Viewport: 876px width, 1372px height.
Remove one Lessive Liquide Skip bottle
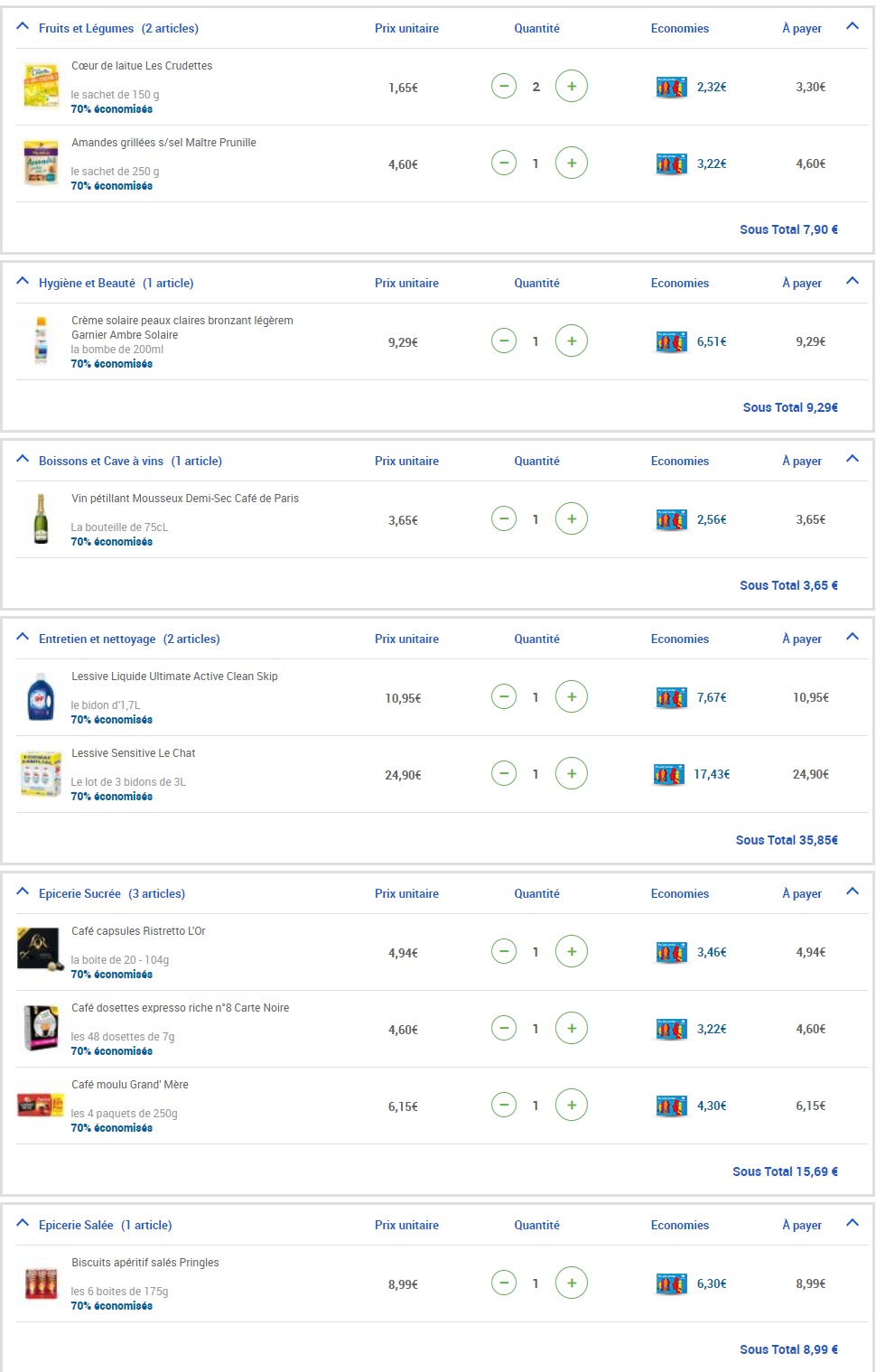(x=504, y=697)
